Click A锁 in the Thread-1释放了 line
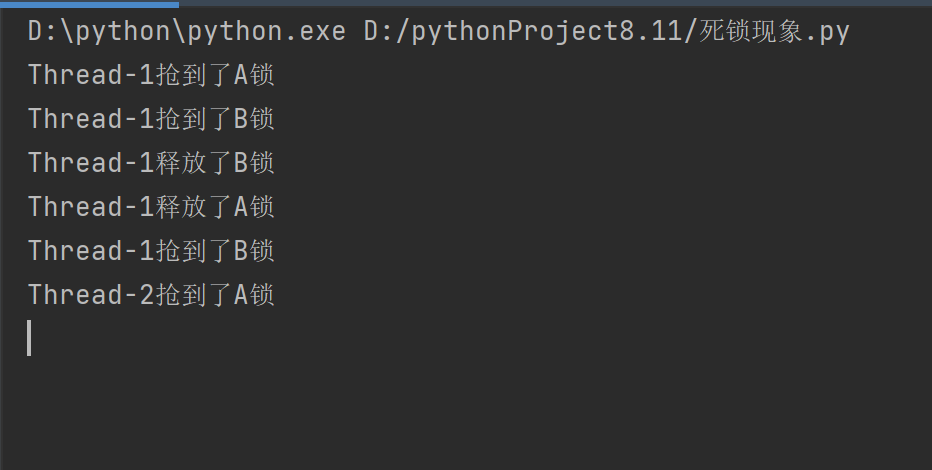Viewport: 932px width, 470px height. (254, 207)
